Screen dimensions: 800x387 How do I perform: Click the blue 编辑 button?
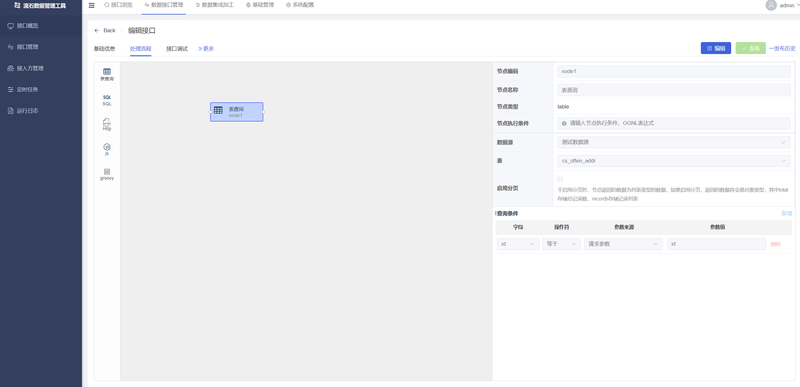point(716,48)
